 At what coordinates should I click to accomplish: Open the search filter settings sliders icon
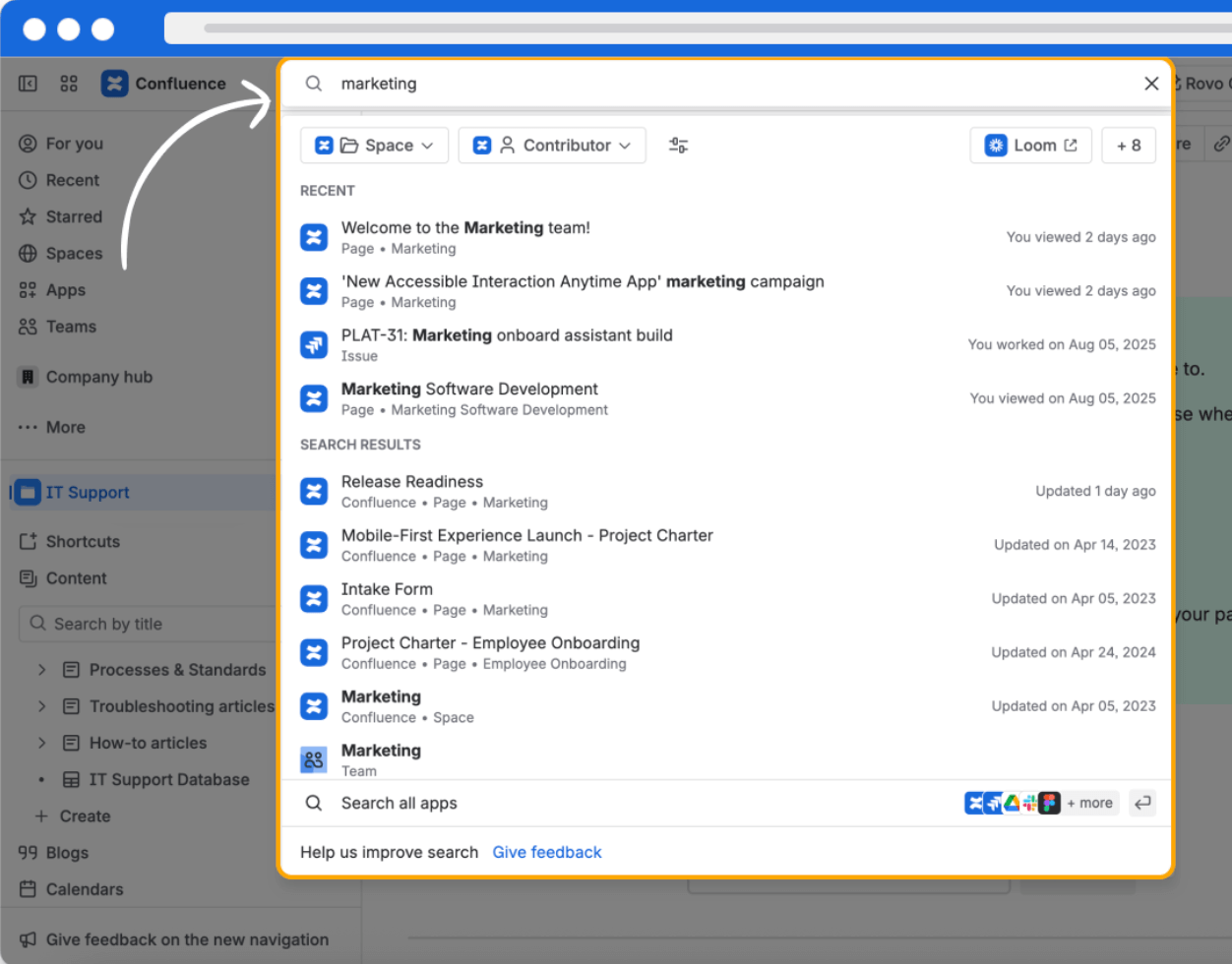click(678, 146)
